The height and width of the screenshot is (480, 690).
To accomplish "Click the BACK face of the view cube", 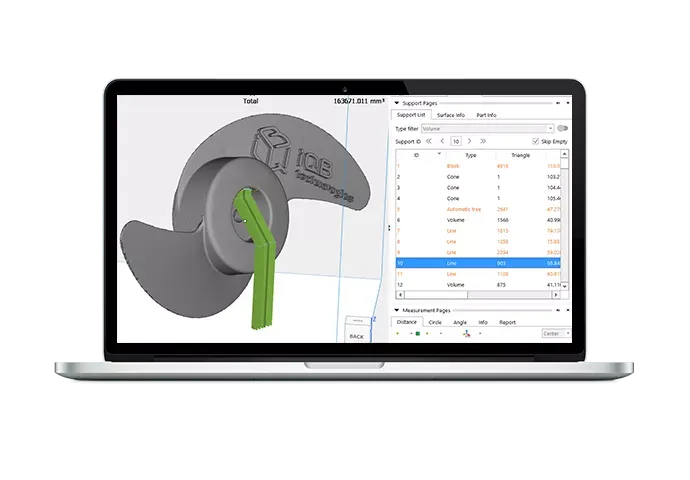I will pyautogui.click(x=357, y=336).
